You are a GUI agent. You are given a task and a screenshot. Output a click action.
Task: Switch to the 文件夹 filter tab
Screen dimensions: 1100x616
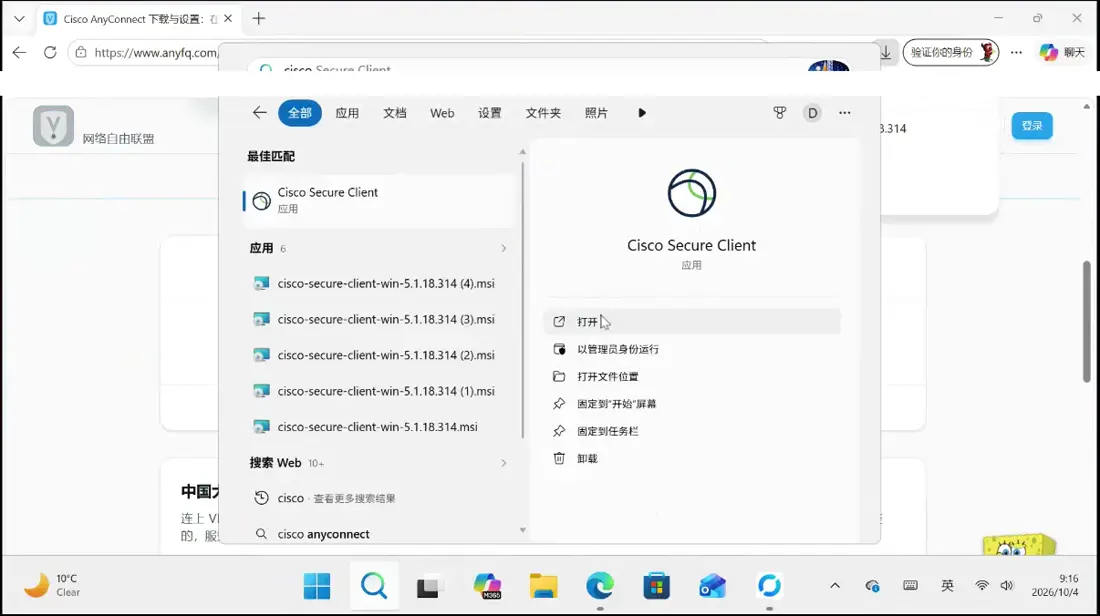543,113
